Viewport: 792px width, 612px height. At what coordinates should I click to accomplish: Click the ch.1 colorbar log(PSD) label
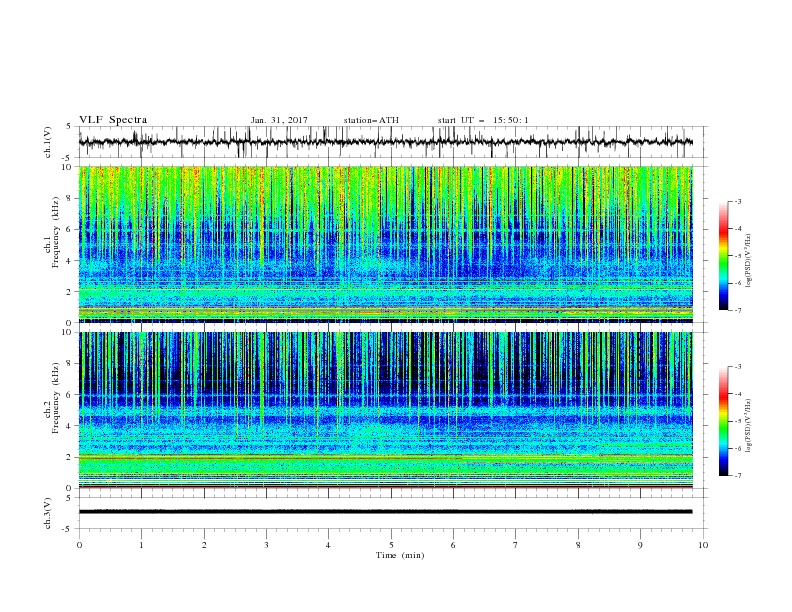(749, 261)
